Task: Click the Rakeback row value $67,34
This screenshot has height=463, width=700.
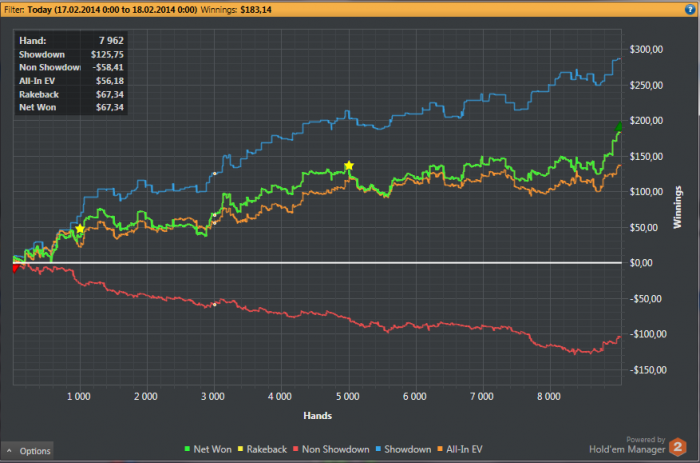Action: coord(110,94)
